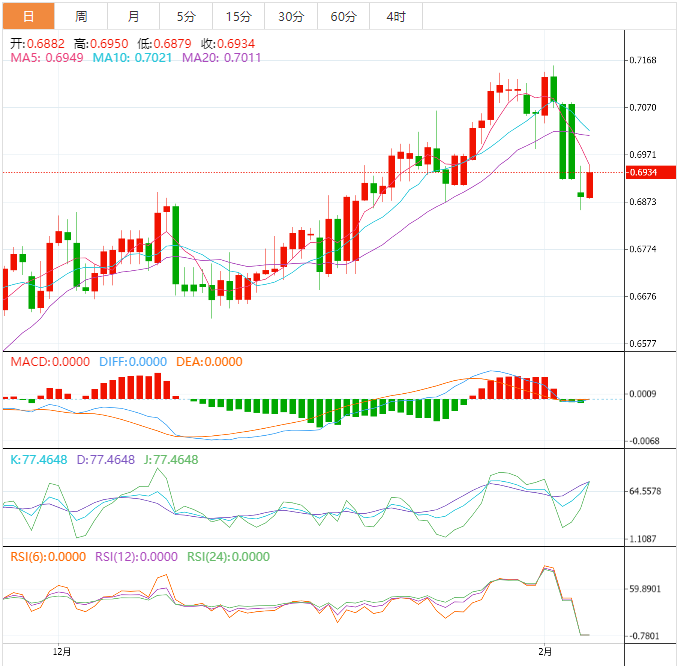Show the 30分 interval chart
The image size is (680, 666).
[x=291, y=16]
